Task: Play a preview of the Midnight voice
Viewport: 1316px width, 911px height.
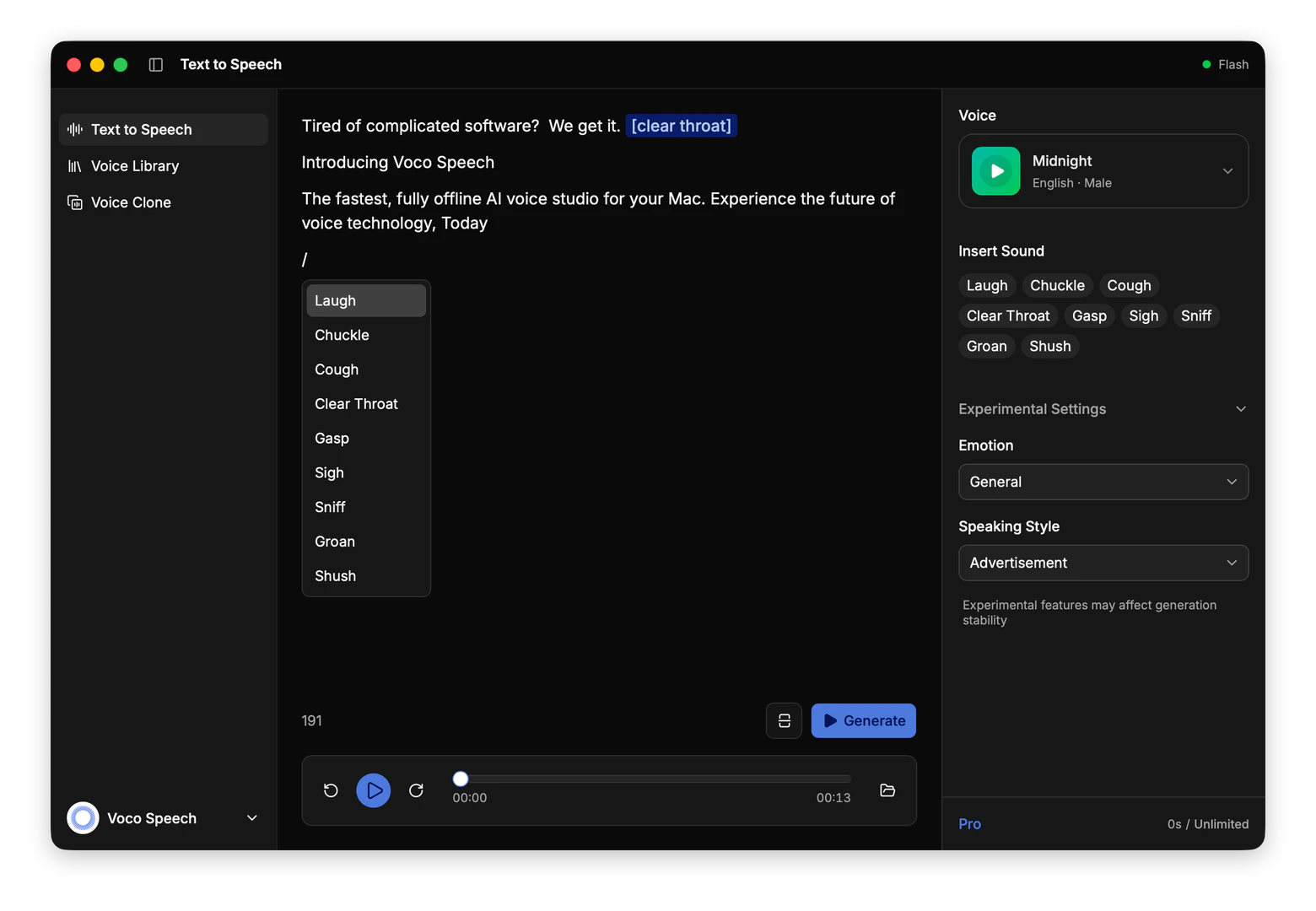Action: 995,170
